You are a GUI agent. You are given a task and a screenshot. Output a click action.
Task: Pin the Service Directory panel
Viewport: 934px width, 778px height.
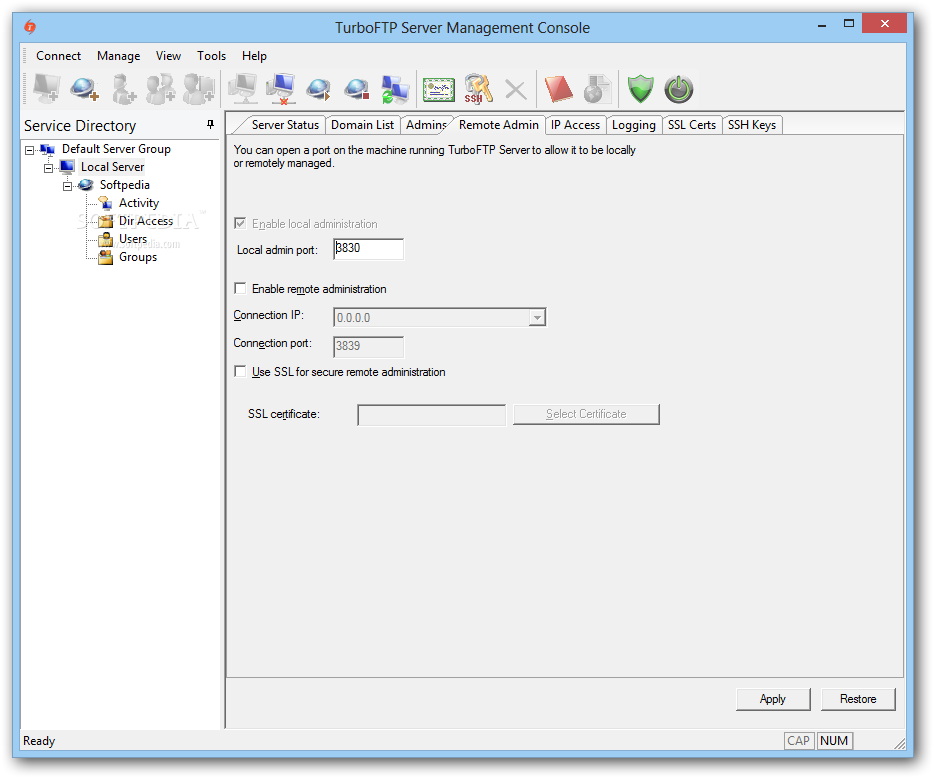[x=210, y=124]
